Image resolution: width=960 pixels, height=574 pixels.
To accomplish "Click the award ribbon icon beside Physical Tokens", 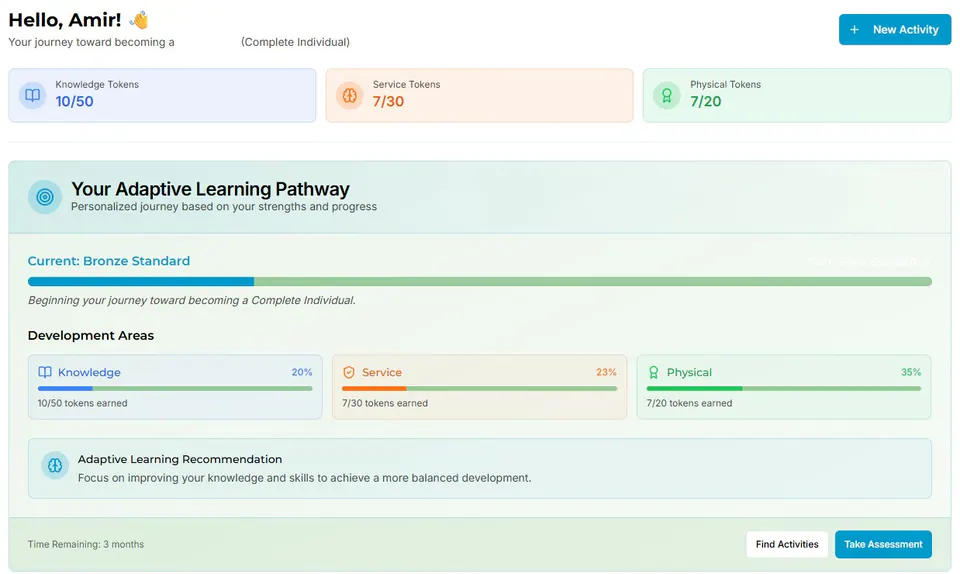I will pyautogui.click(x=667, y=95).
